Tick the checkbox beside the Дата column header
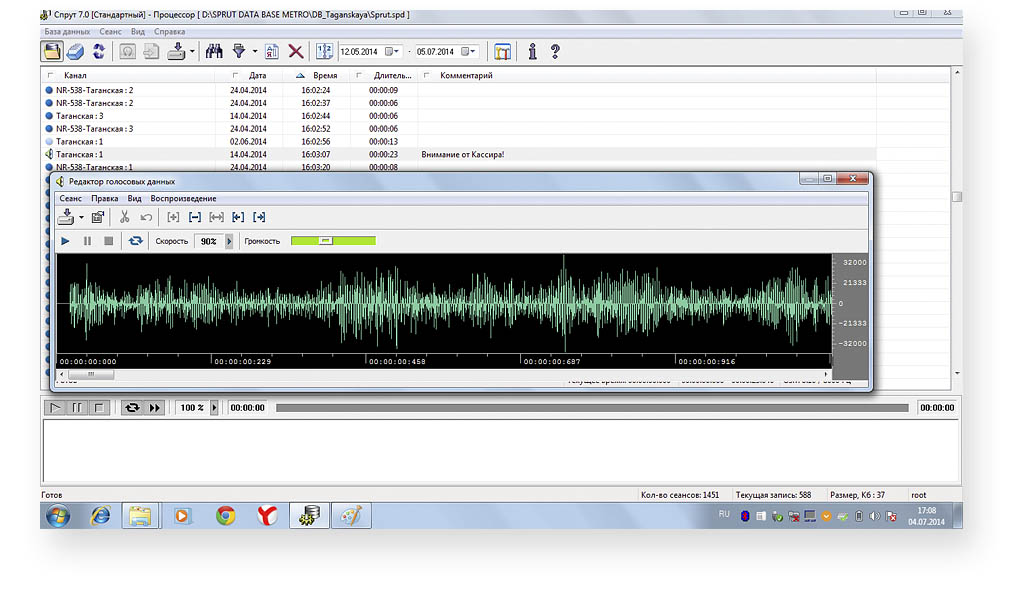Image resolution: width=1020 pixels, height=600 pixels. click(235, 75)
